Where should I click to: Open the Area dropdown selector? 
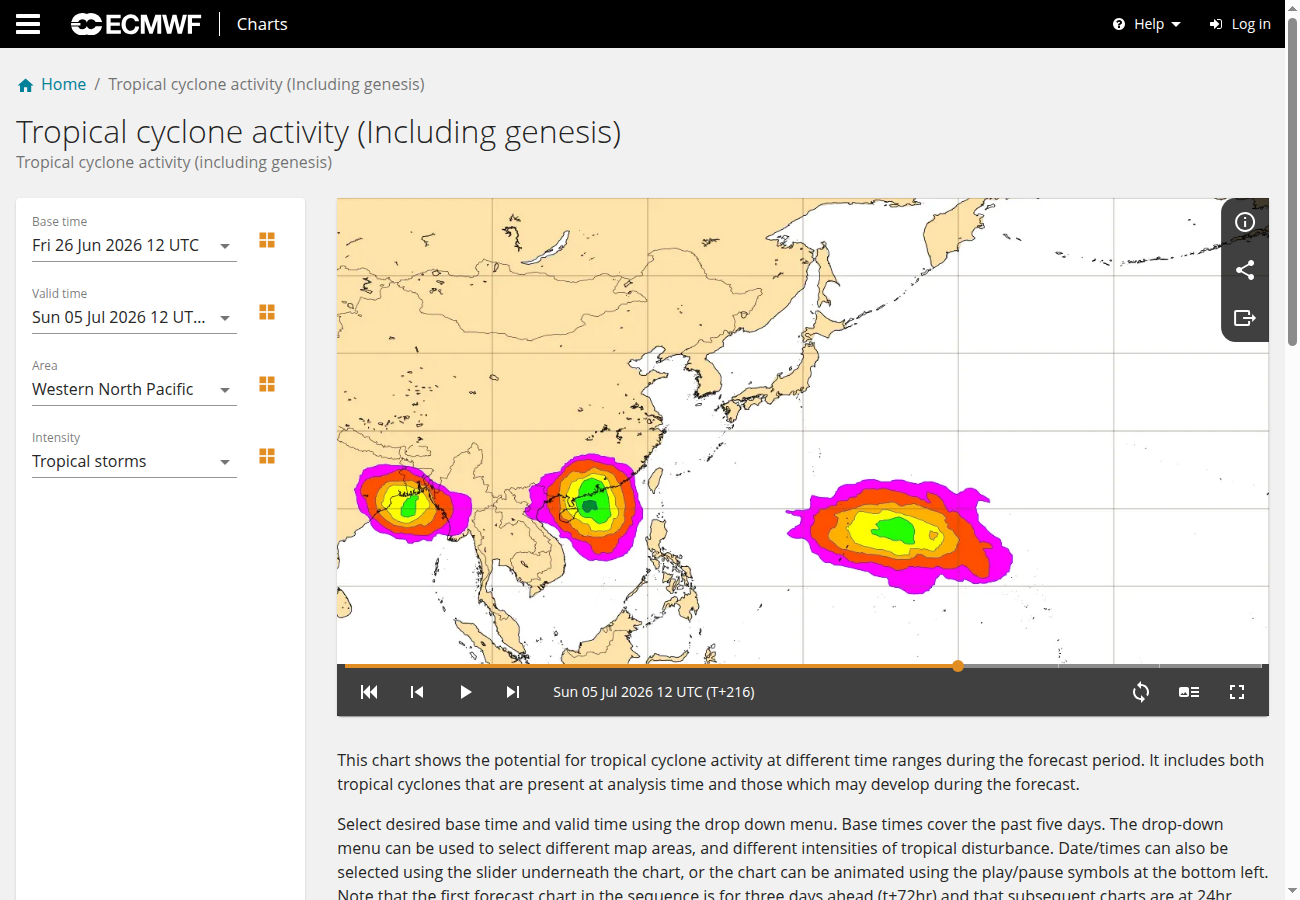pos(134,390)
